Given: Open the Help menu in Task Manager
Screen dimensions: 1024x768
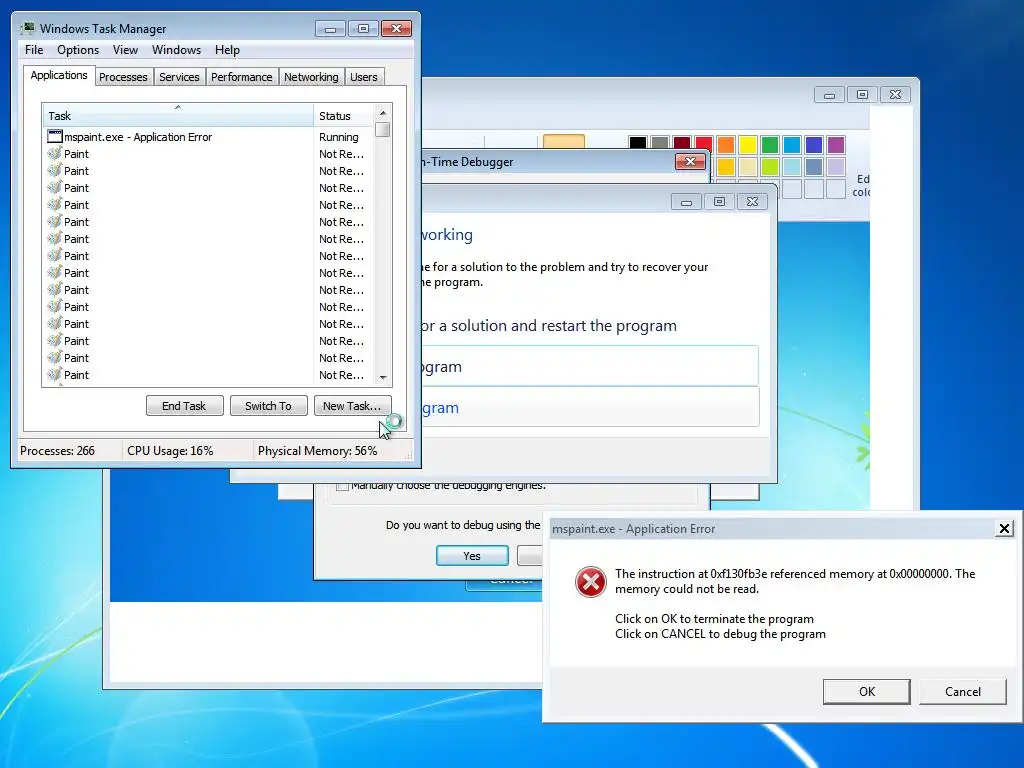Looking at the screenshot, I should tap(227, 50).
